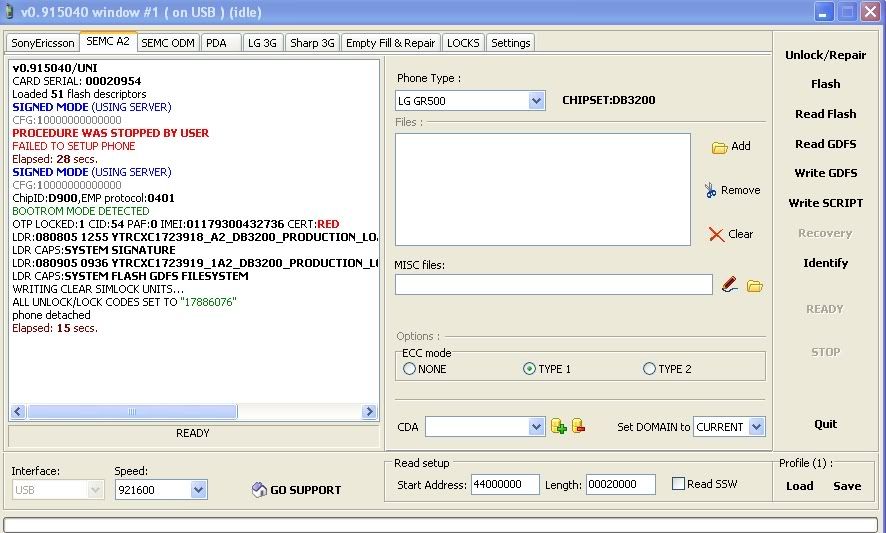This screenshot has height=533, width=886.
Task: Click the GO SUPPORT icon
Action: click(259, 489)
